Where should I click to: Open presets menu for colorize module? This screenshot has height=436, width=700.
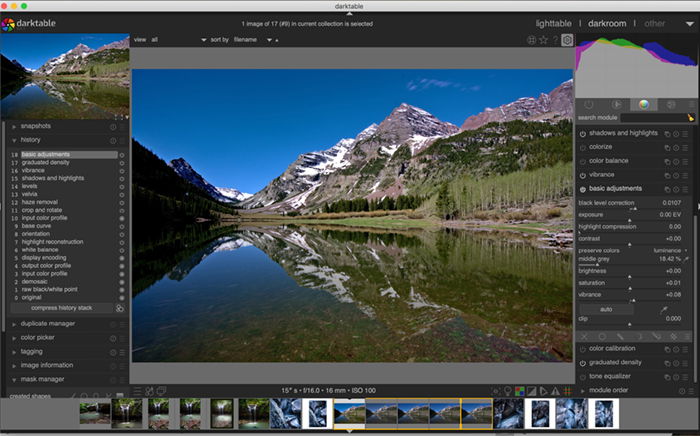tap(685, 147)
